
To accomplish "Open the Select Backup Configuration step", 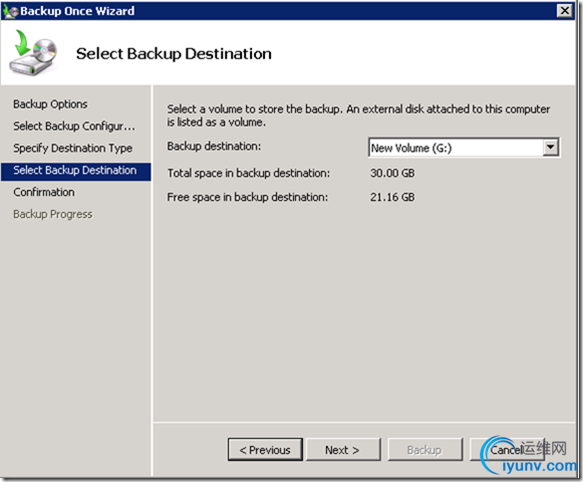I will coord(74,126).
